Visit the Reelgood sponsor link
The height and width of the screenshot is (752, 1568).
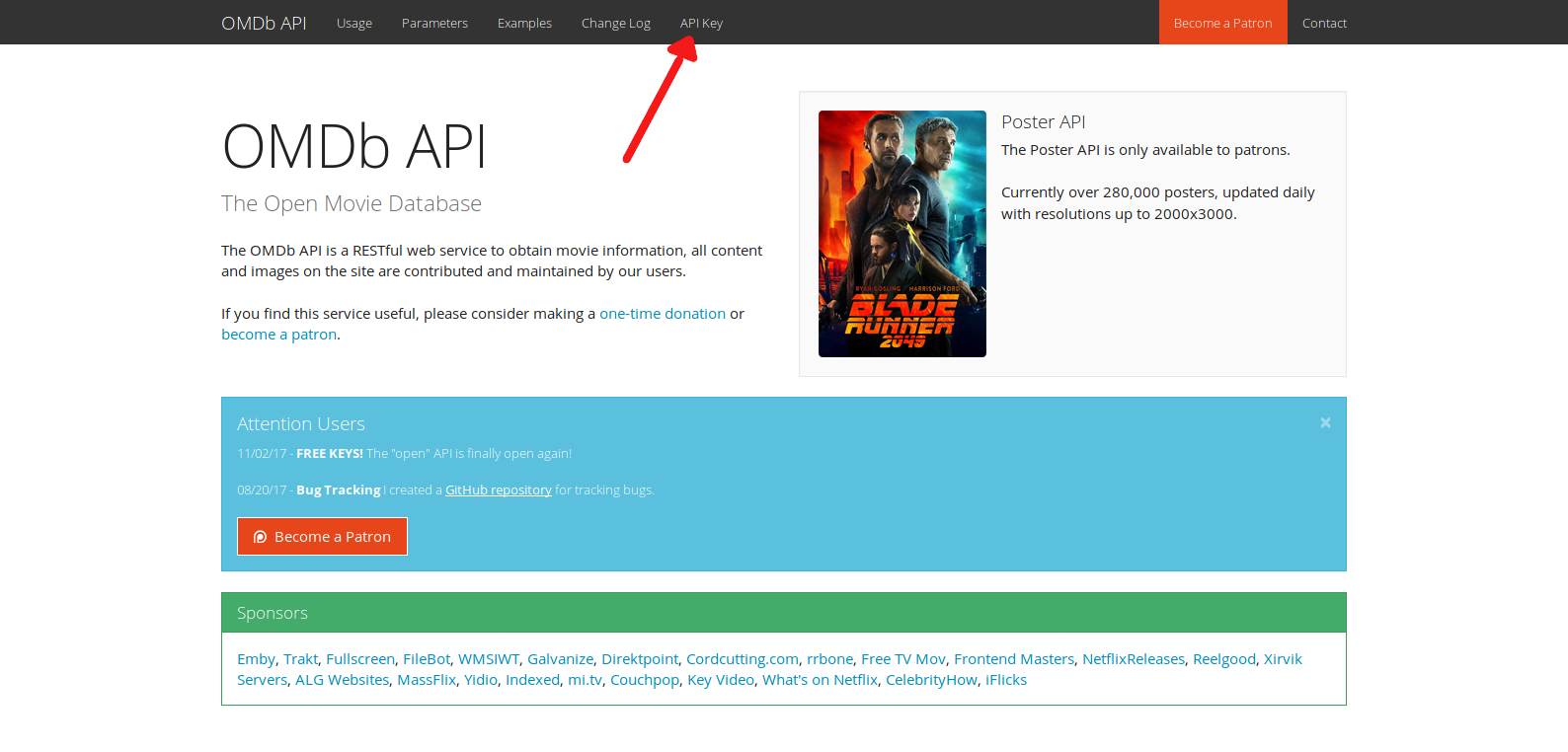click(x=1224, y=659)
